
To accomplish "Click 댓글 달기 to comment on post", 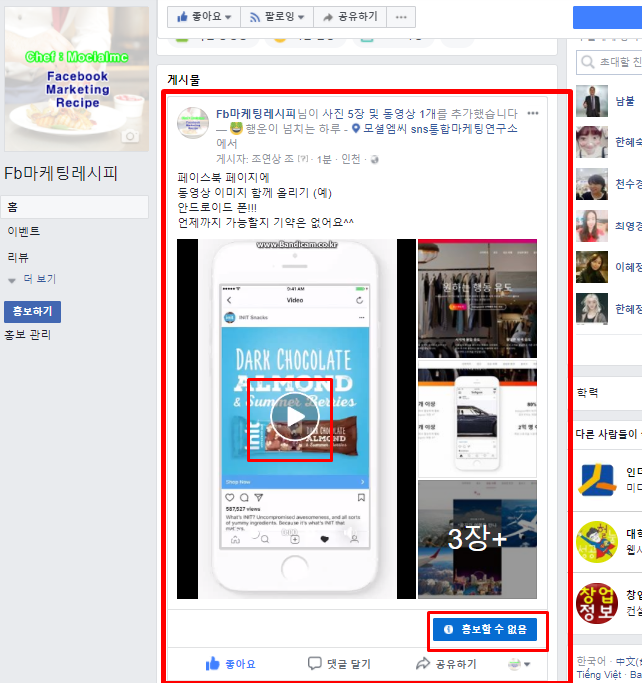I will tap(339, 664).
